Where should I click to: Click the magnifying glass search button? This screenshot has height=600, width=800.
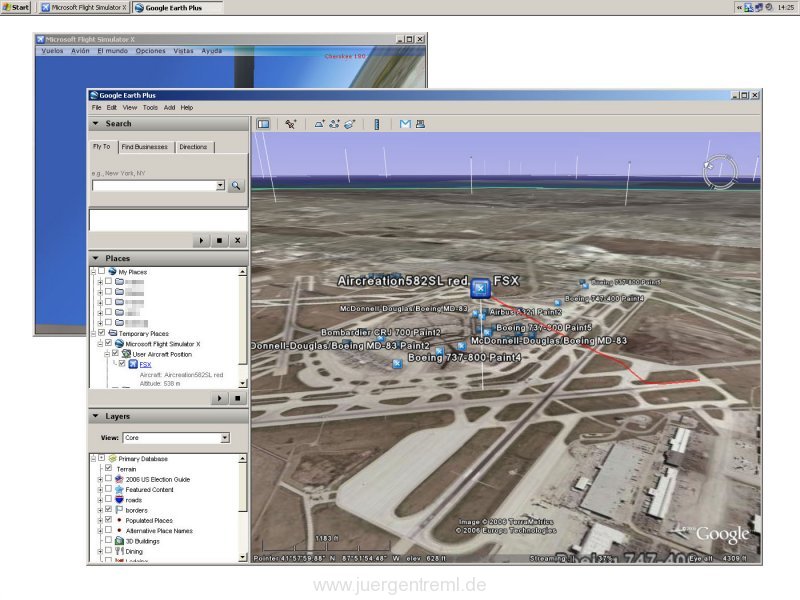click(x=236, y=186)
